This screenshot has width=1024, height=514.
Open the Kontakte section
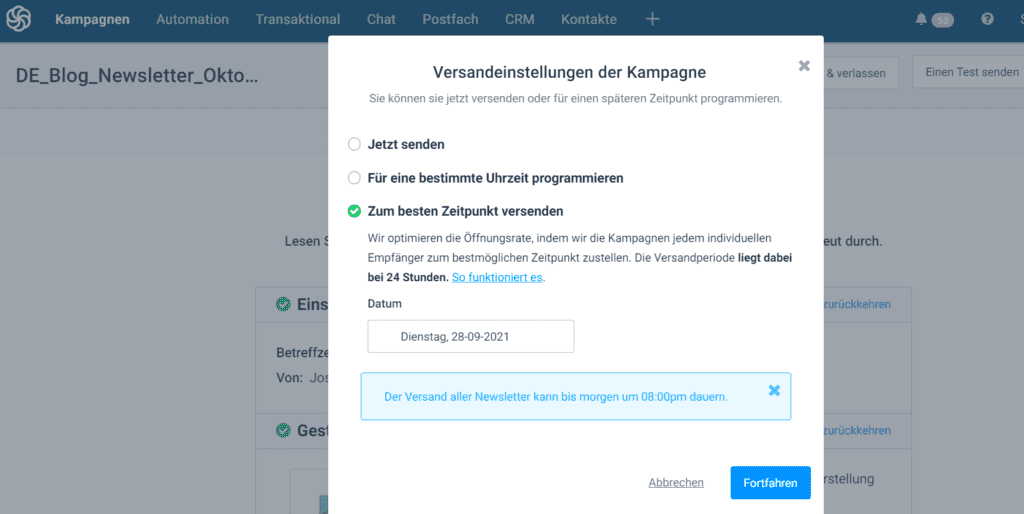[588, 20]
